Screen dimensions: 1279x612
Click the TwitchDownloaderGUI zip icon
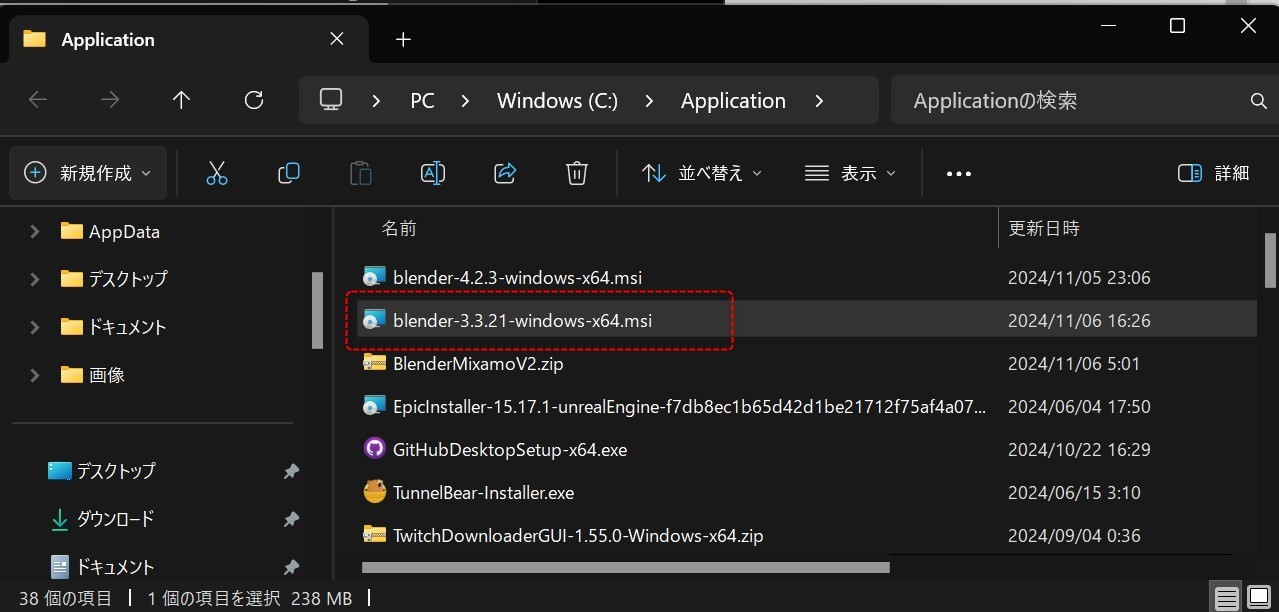pyautogui.click(x=374, y=535)
